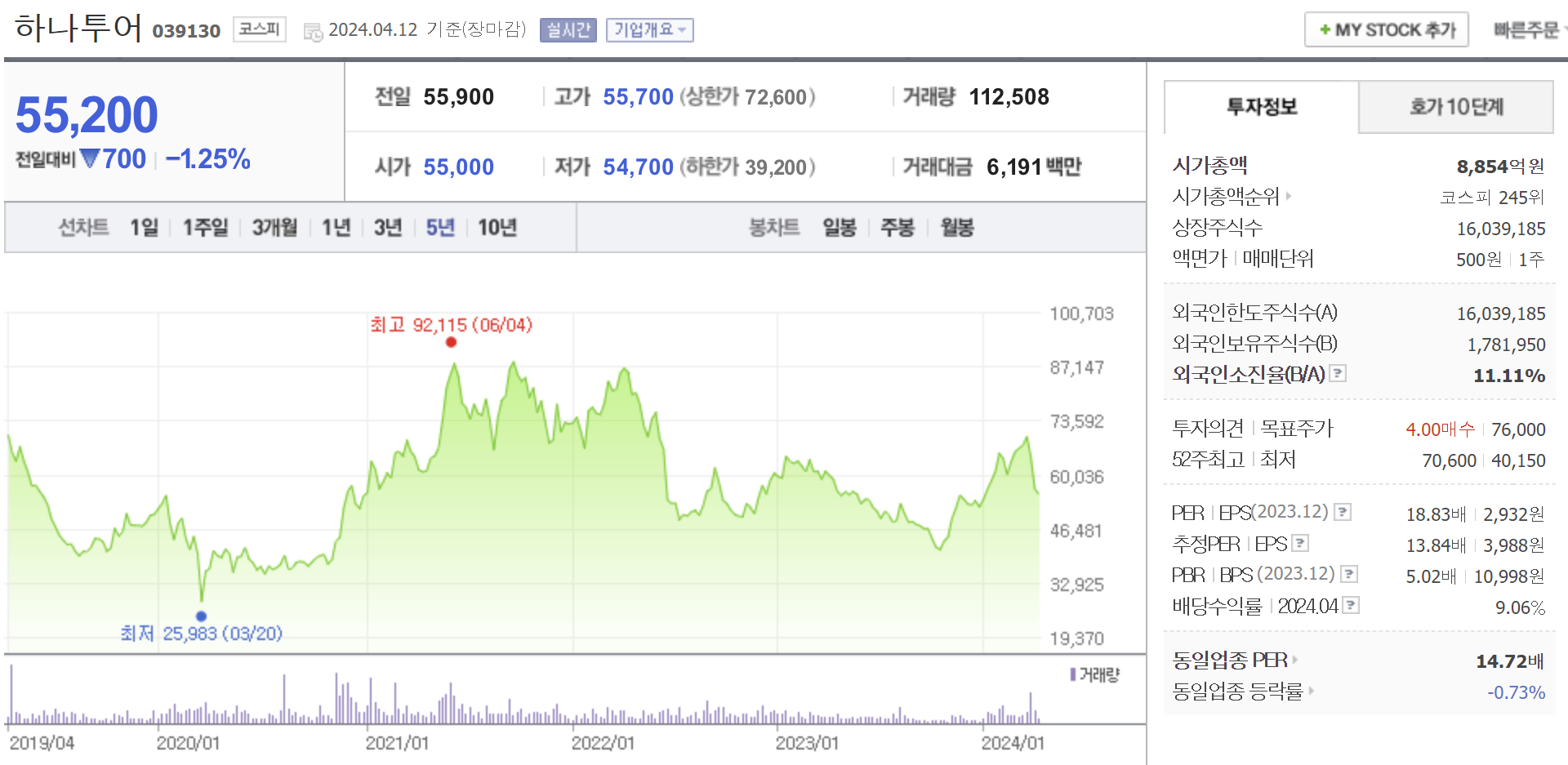Select the 3년 line chart period
This screenshot has height=765, width=1568.
[x=388, y=227]
